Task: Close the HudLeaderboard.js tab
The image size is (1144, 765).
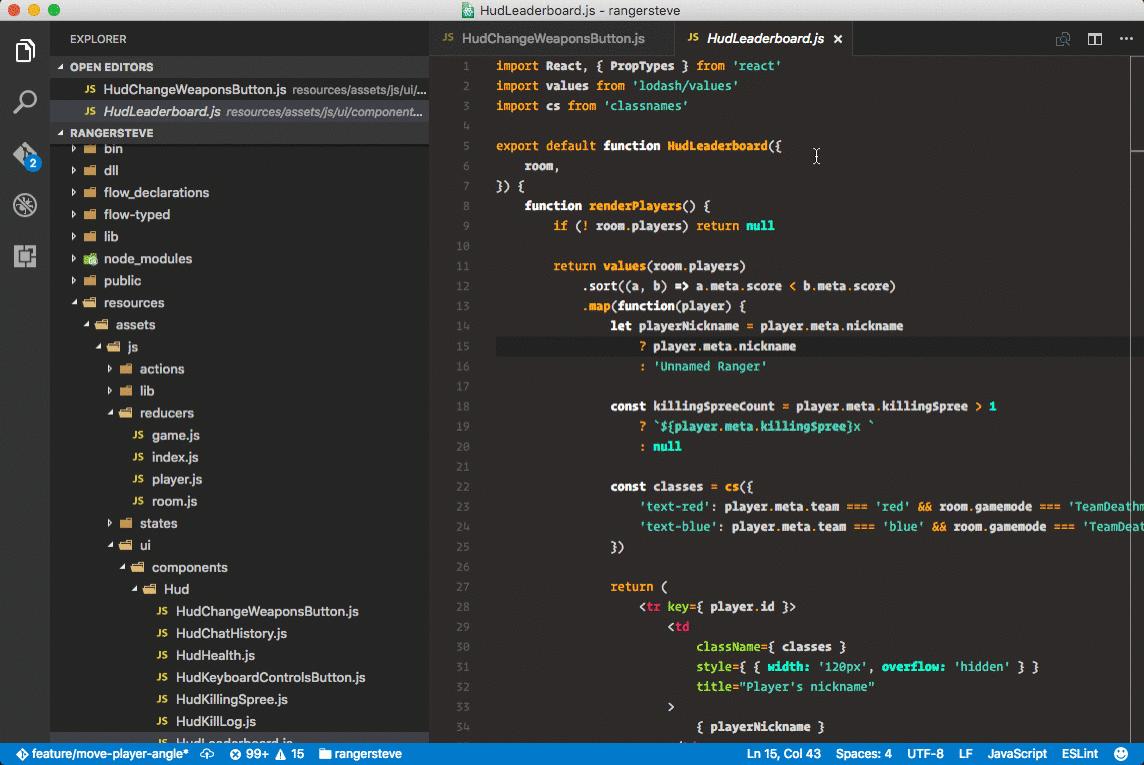Action: (x=837, y=38)
